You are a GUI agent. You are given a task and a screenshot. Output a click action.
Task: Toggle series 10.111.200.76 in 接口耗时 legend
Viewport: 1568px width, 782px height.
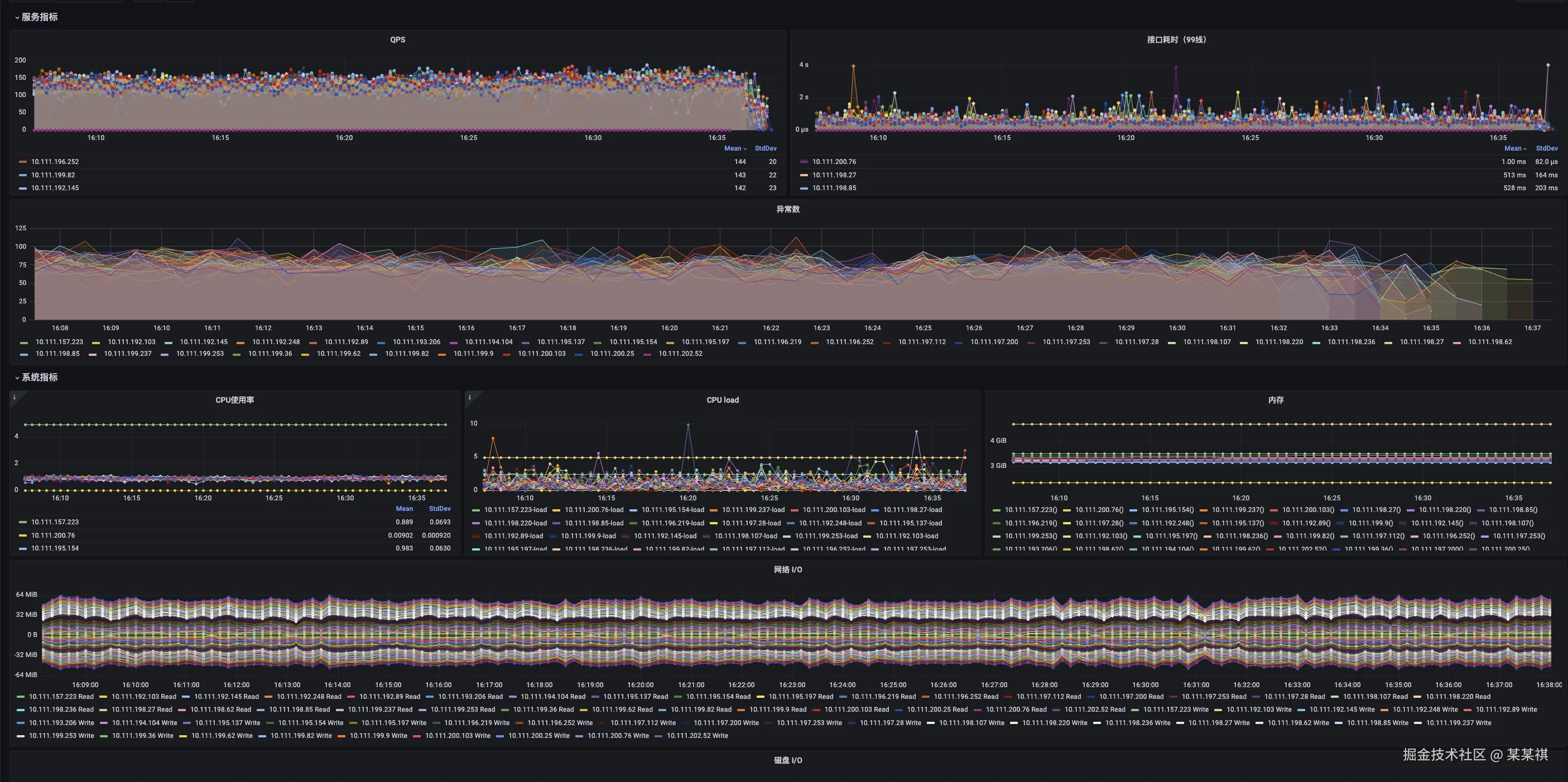834,162
